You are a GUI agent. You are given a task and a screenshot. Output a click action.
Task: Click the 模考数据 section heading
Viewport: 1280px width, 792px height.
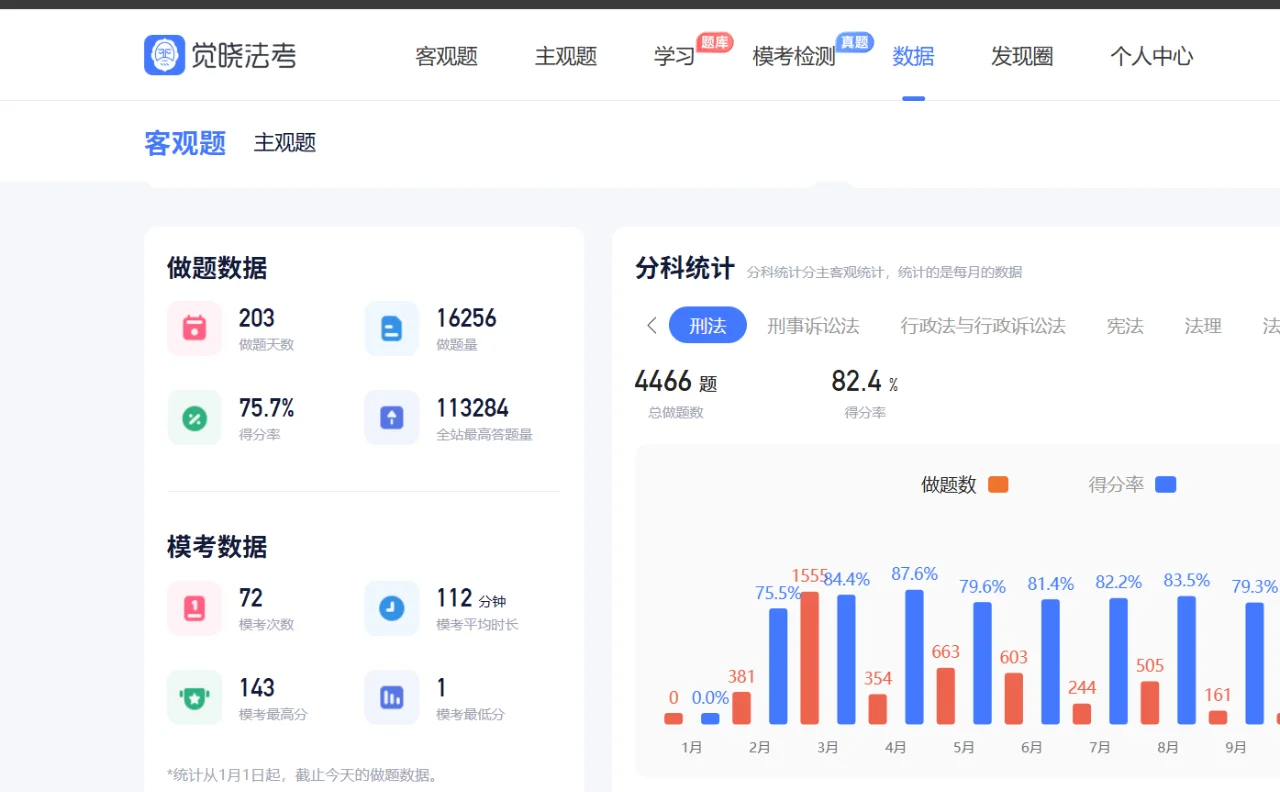click(x=217, y=547)
